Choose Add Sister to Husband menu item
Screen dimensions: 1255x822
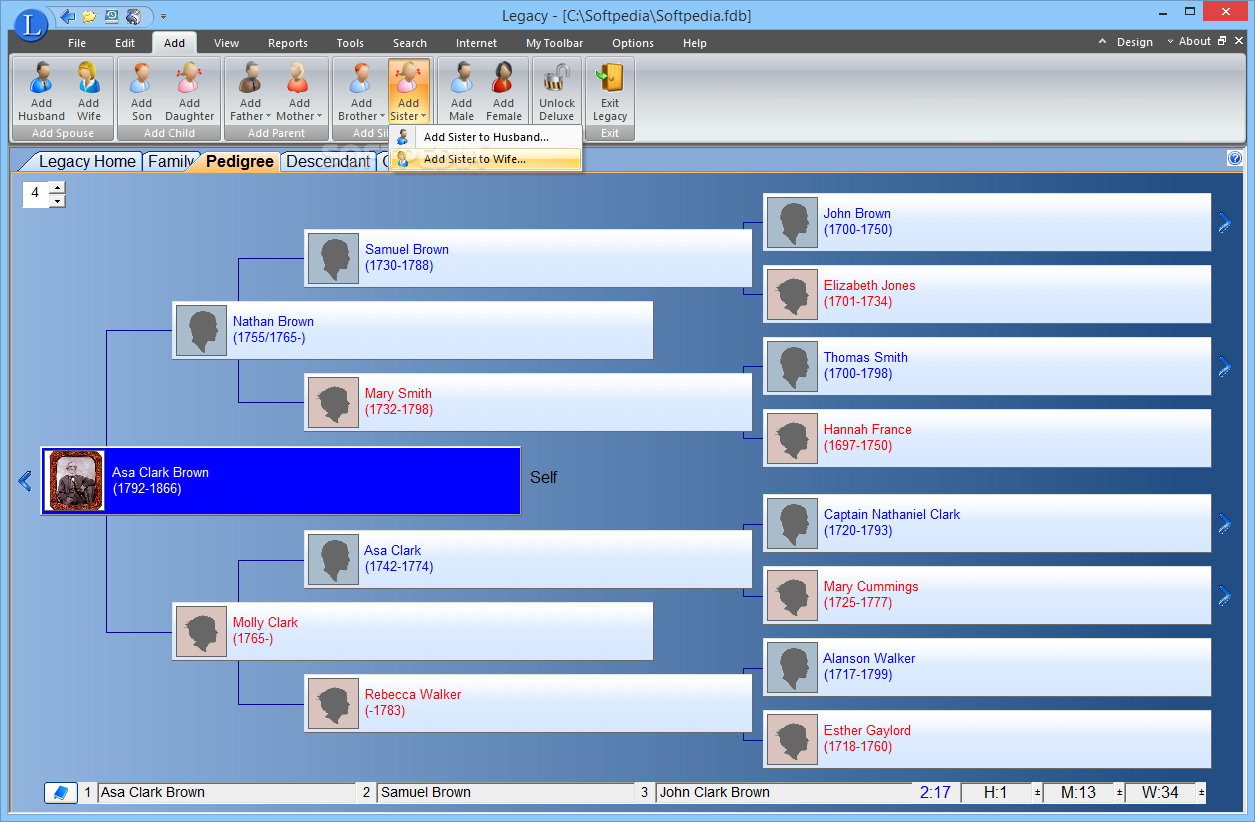coord(485,137)
